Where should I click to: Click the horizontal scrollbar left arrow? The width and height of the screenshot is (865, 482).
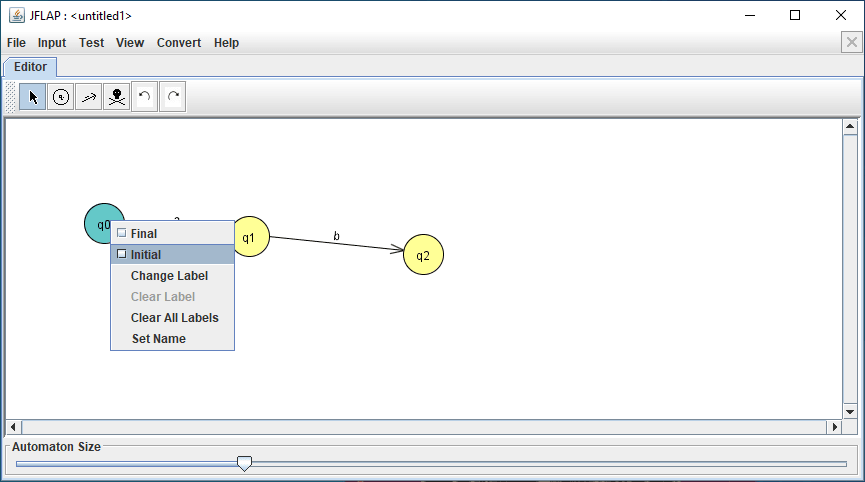14,427
